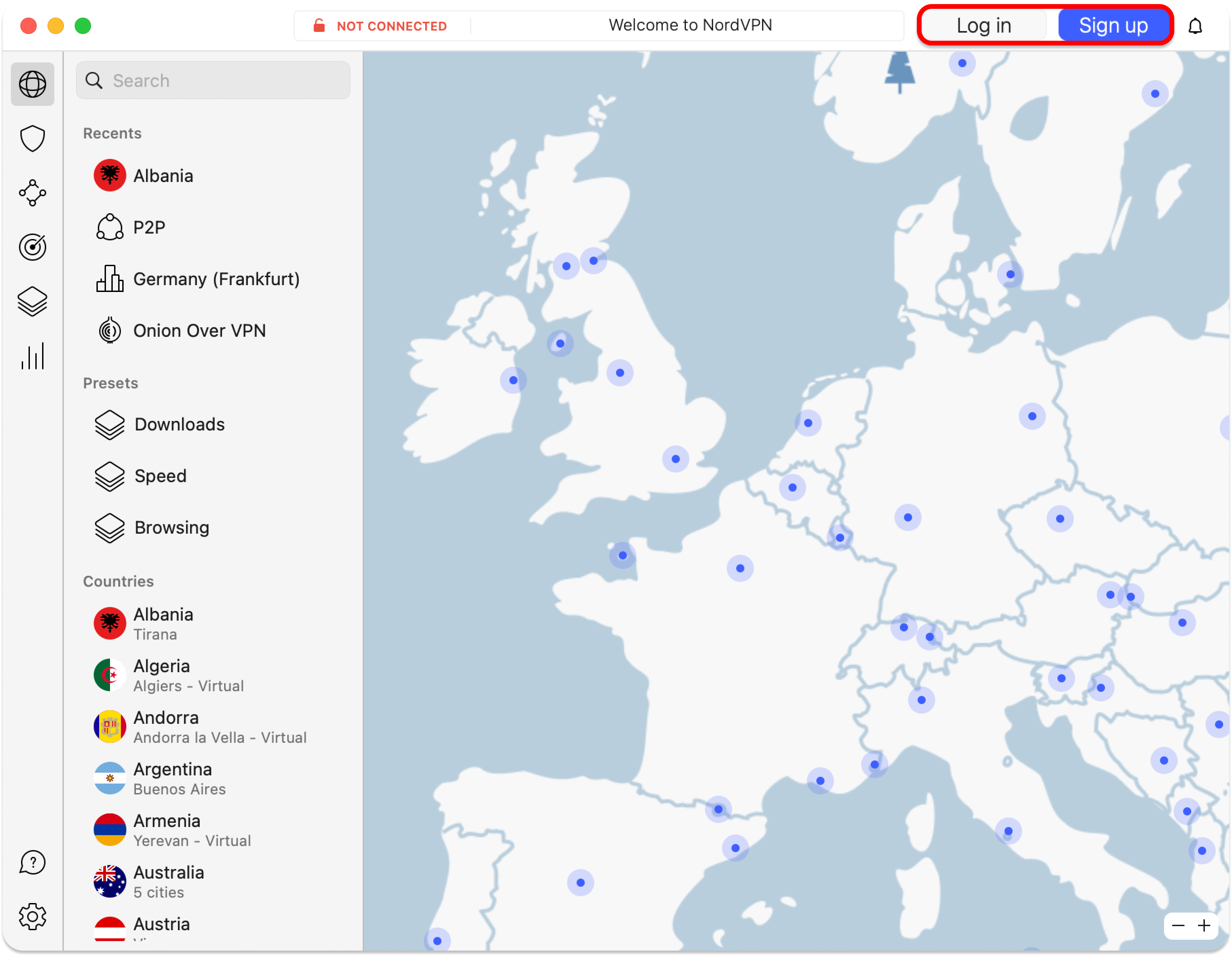Open the Threat Protection shield icon
The width and height of the screenshot is (1232, 956).
point(33,139)
